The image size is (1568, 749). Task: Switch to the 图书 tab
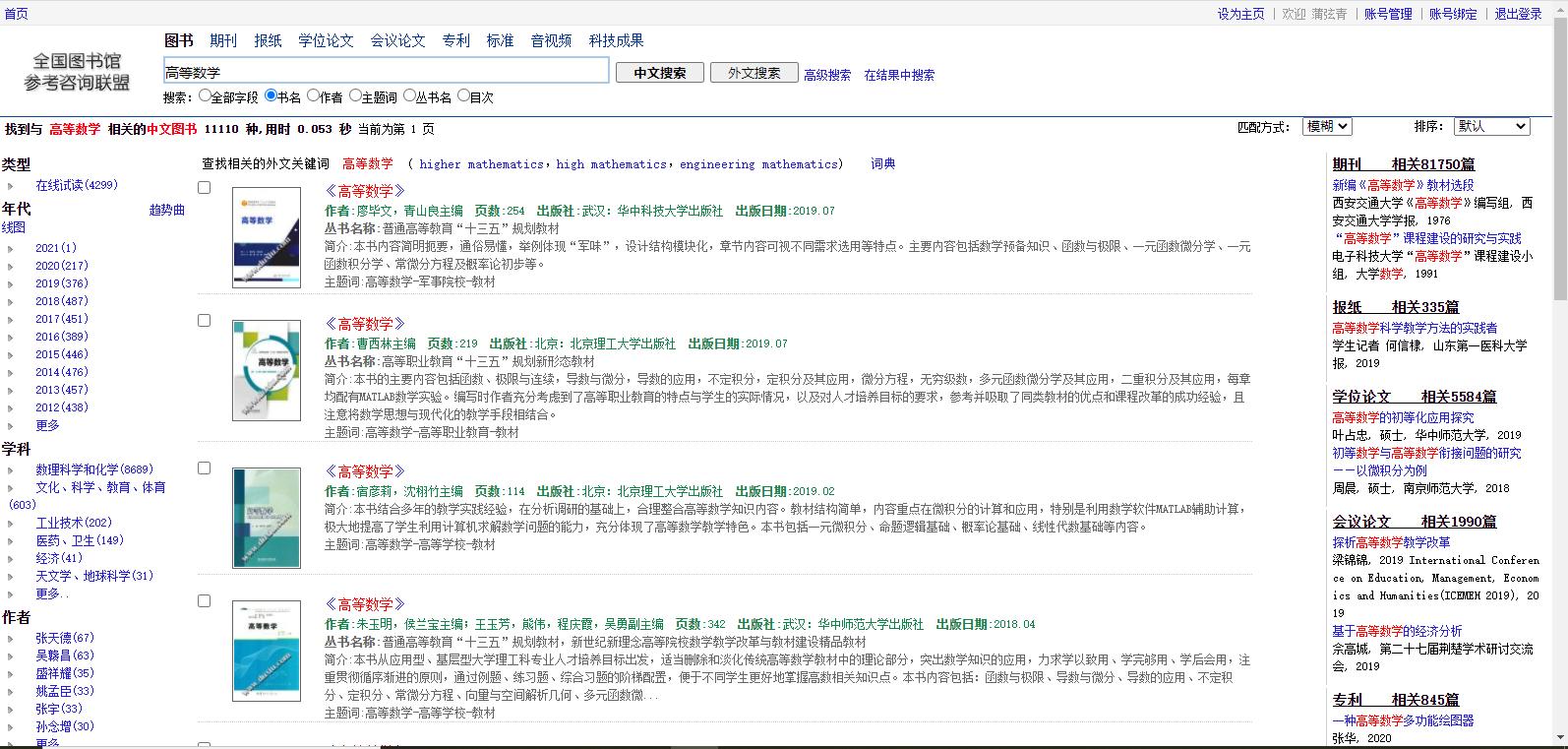[179, 40]
